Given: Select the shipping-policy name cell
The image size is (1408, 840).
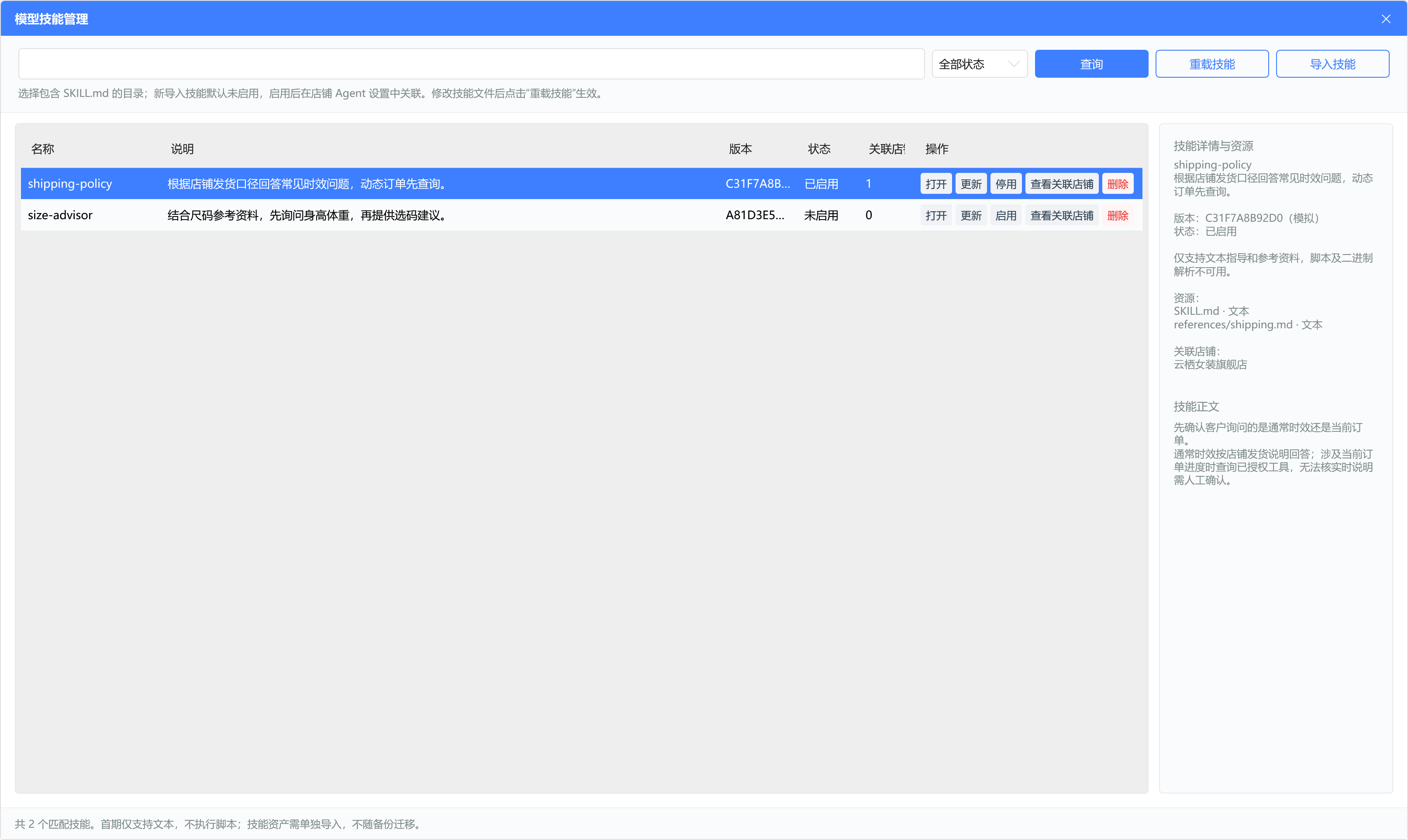Looking at the screenshot, I should point(69,183).
